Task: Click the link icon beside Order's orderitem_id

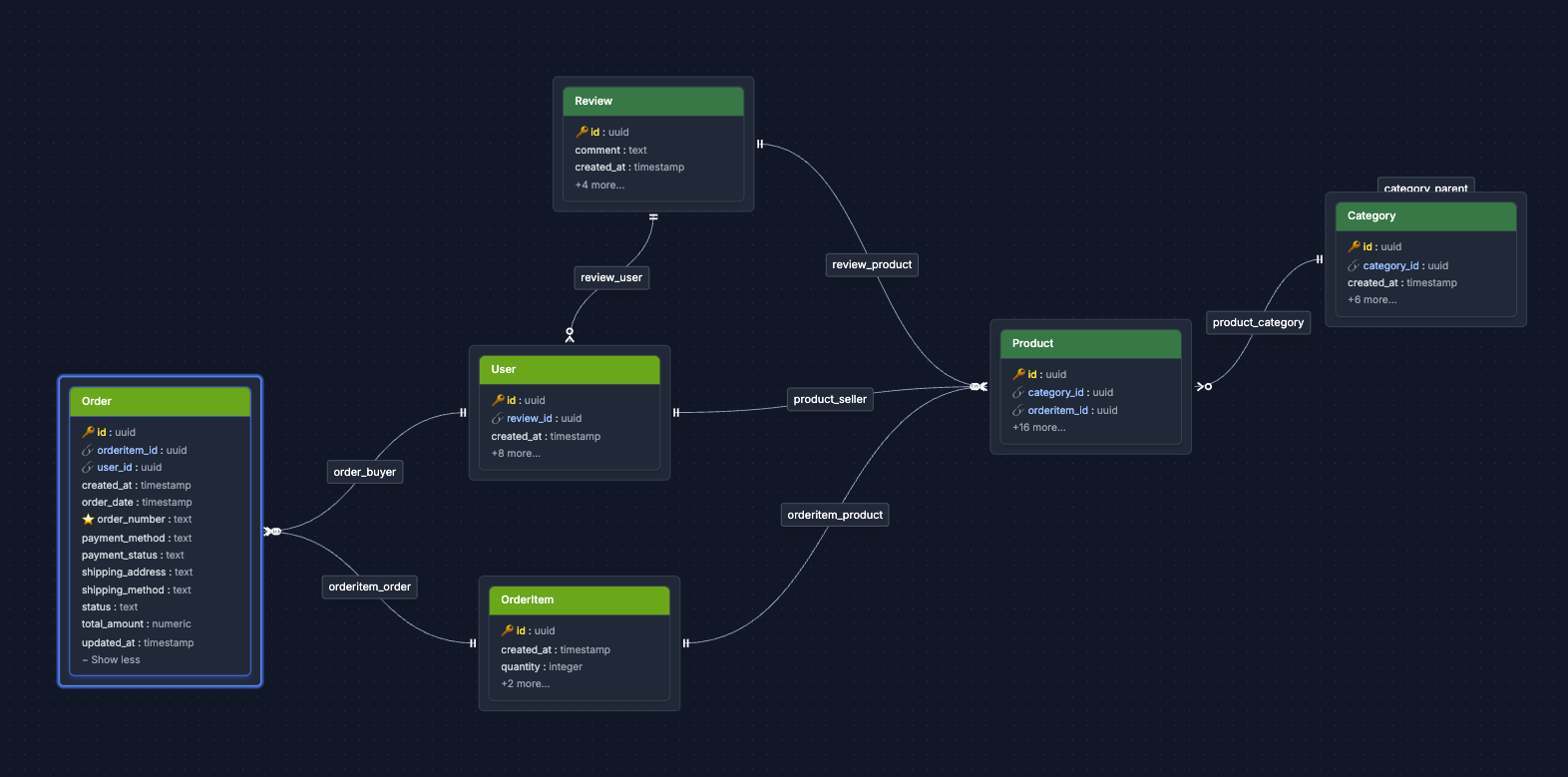Action: tap(88, 451)
